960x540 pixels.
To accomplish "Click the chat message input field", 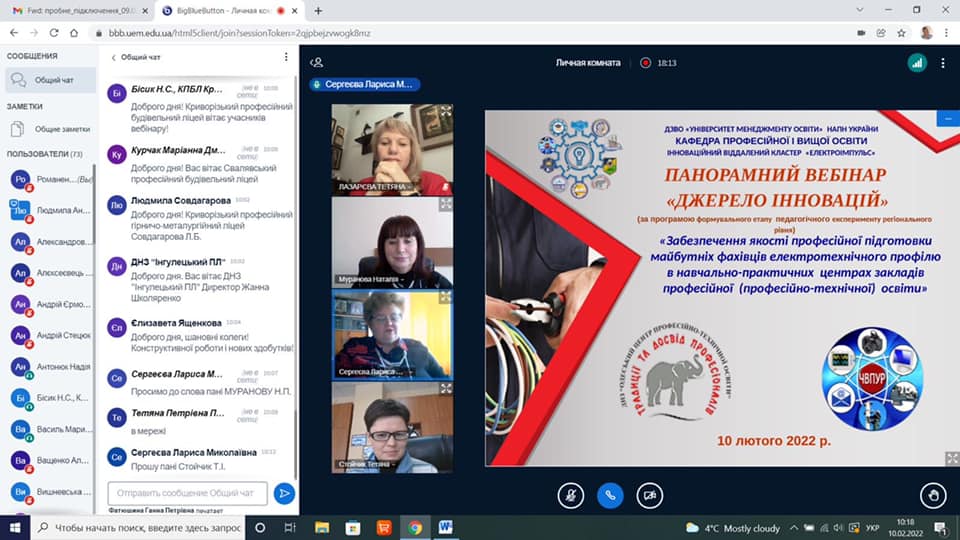I will [187, 493].
